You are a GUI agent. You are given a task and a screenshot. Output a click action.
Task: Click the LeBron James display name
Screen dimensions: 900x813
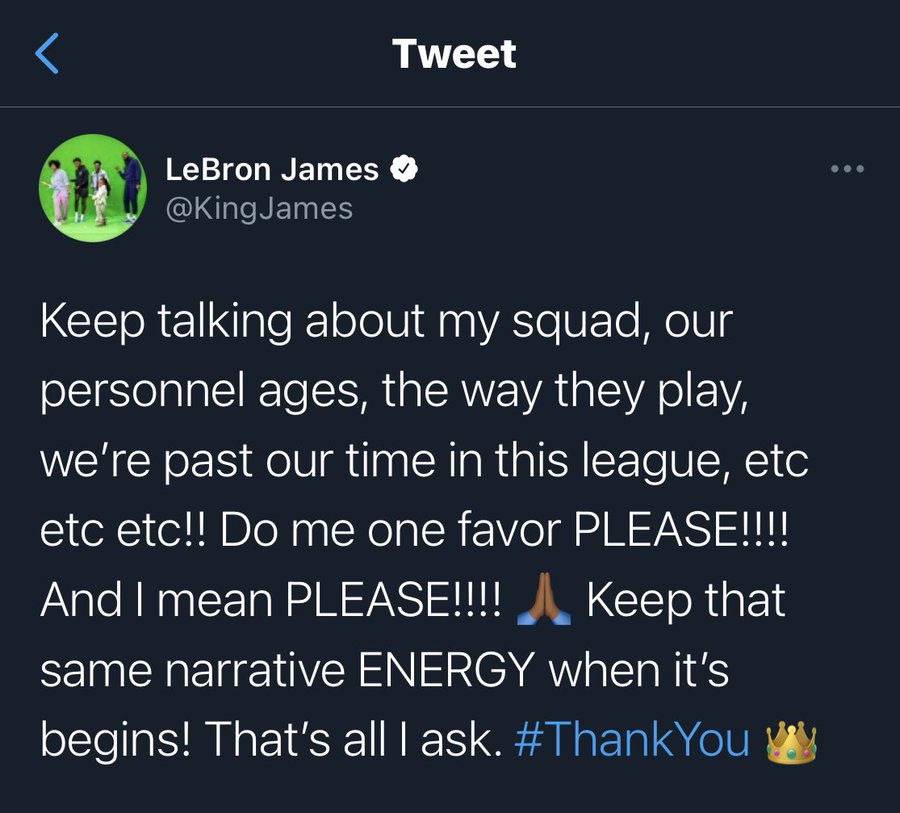click(272, 170)
